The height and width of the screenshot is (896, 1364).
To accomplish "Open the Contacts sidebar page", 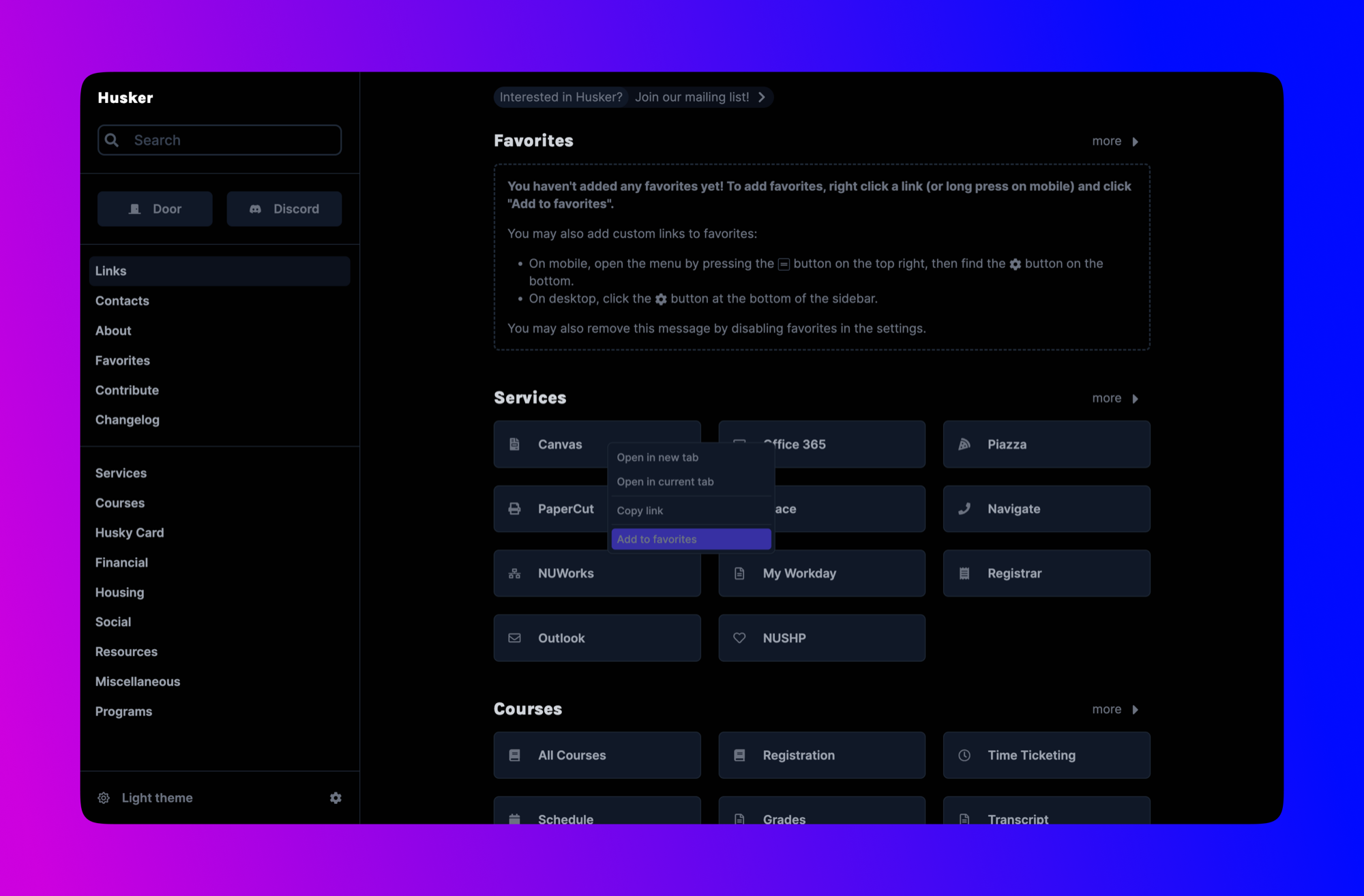I will pyautogui.click(x=122, y=301).
